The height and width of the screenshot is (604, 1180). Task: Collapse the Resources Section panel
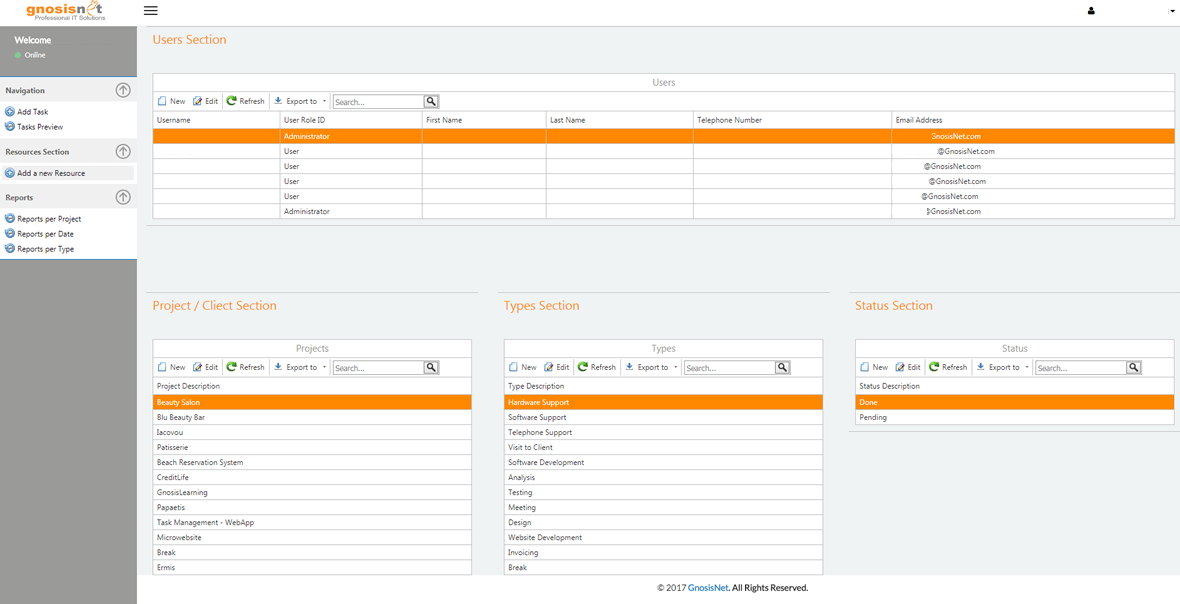(123, 152)
